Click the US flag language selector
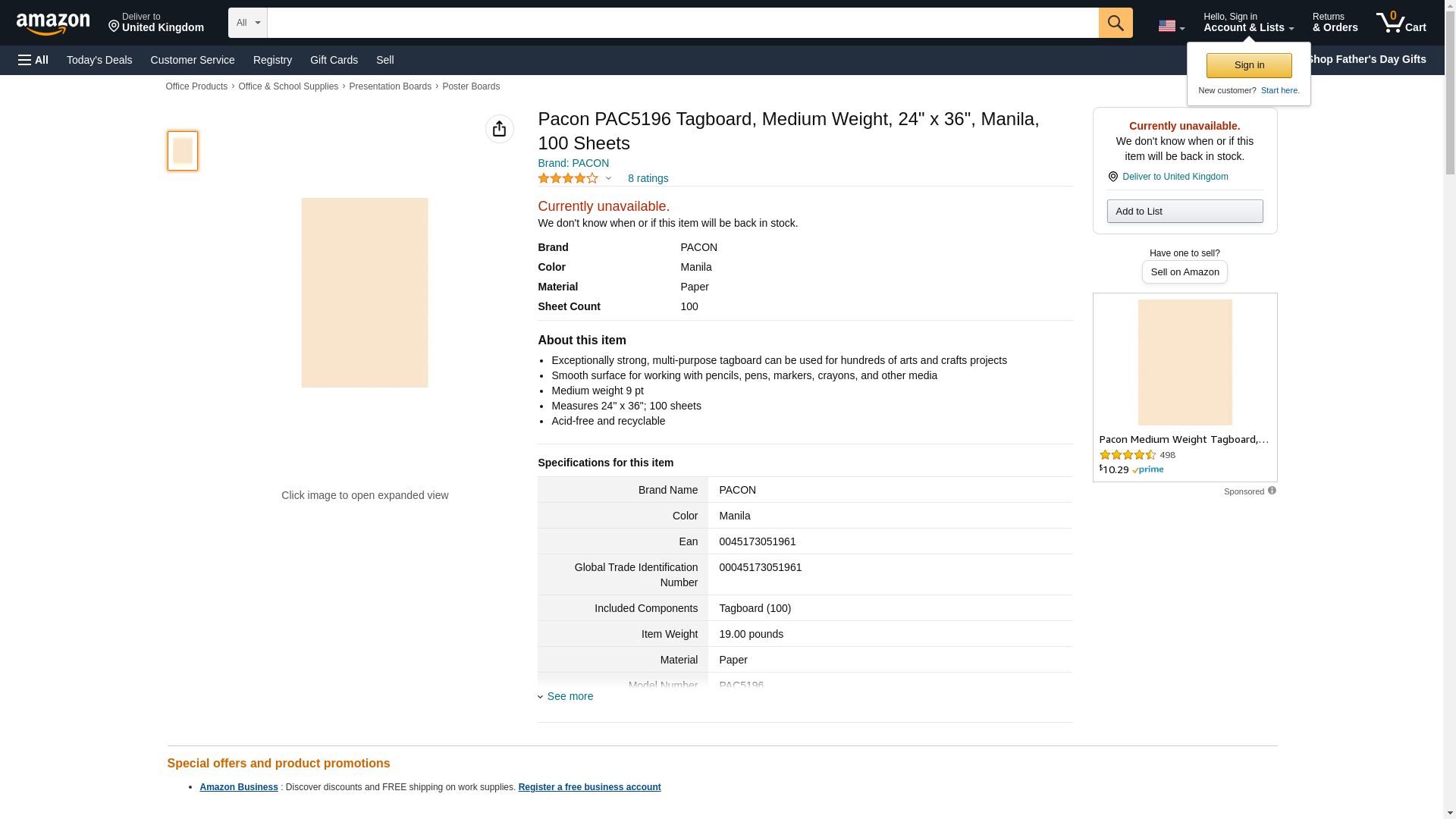Image resolution: width=1456 pixels, height=819 pixels. tap(1170, 26)
